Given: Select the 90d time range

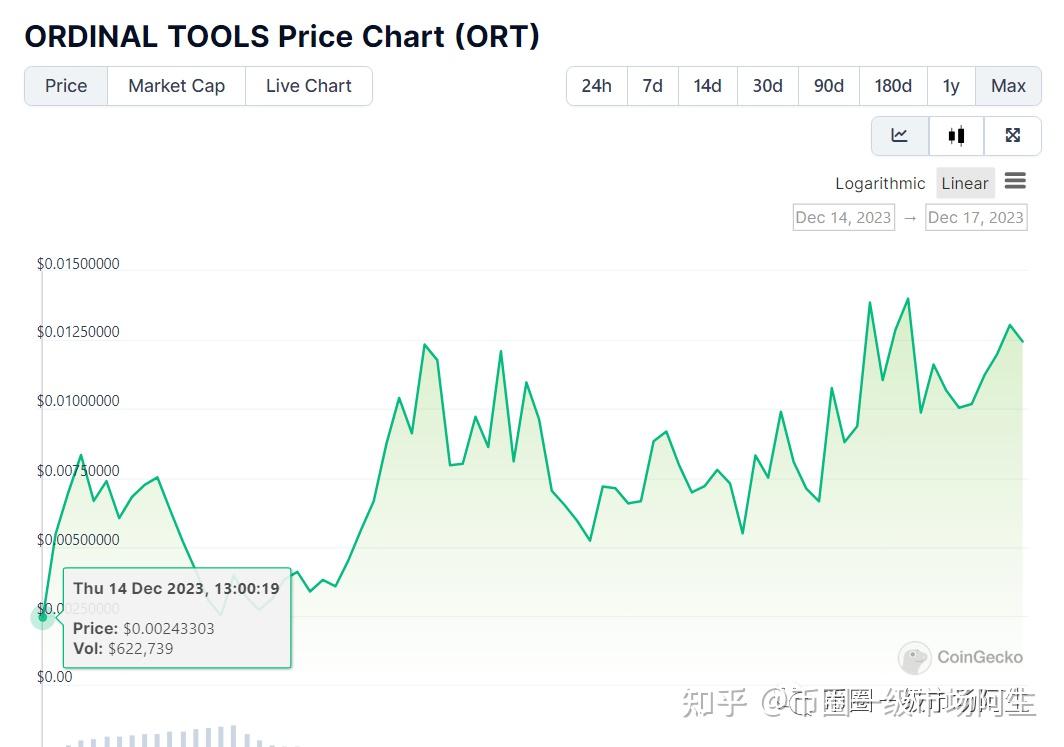Looking at the screenshot, I should 829,86.
